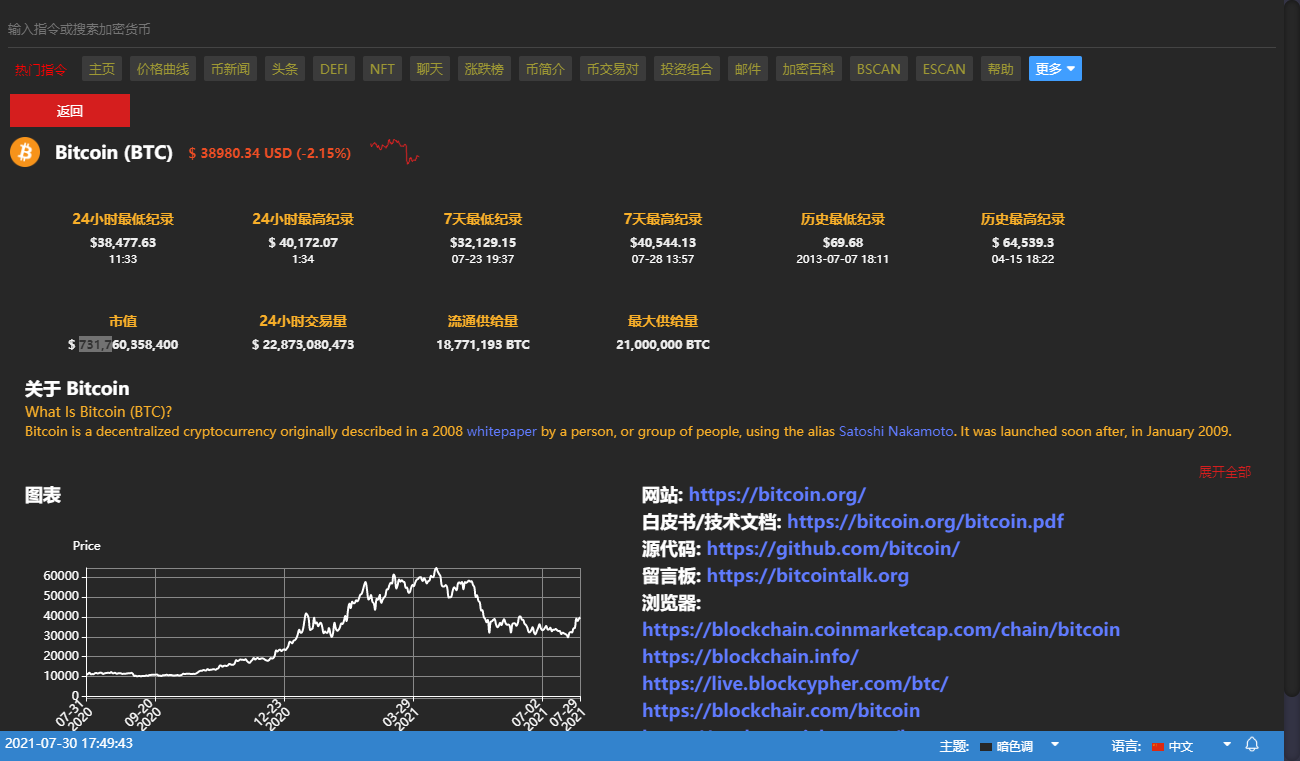The image size is (1300, 761).
Task: Open the 帮助 help command
Action: (x=1001, y=69)
